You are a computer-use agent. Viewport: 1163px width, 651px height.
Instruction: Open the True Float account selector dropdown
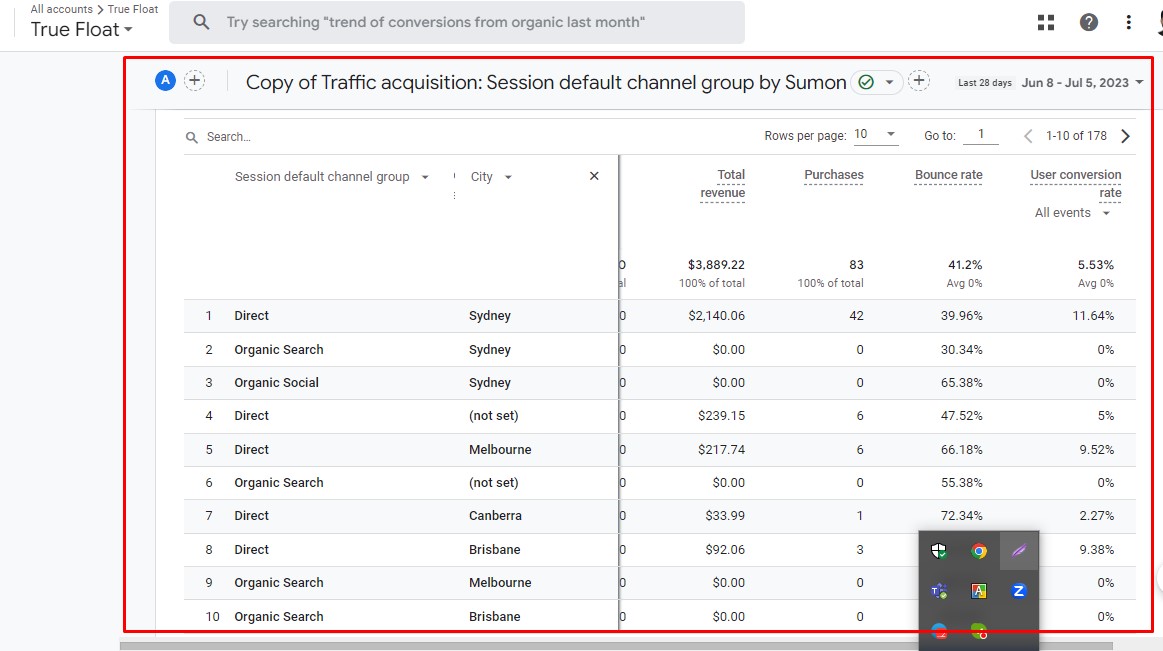[x=82, y=30]
